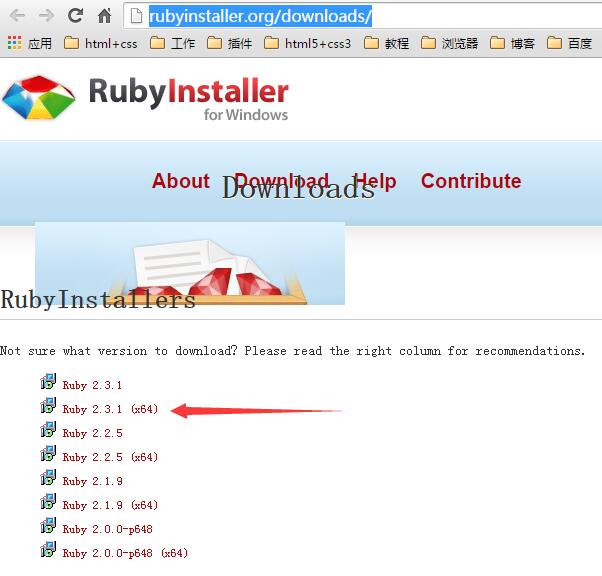This screenshot has height=576, width=602.
Task: Click installer icon beside Ruby 2.3.1 (x64)
Action: [48, 406]
